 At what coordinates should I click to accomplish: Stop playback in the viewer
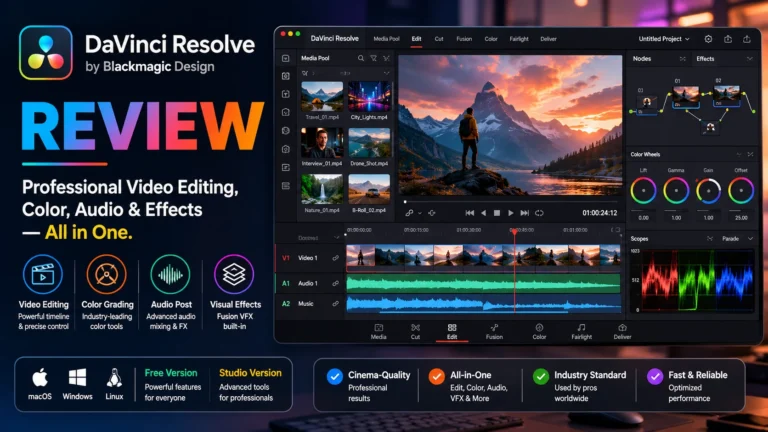click(497, 213)
